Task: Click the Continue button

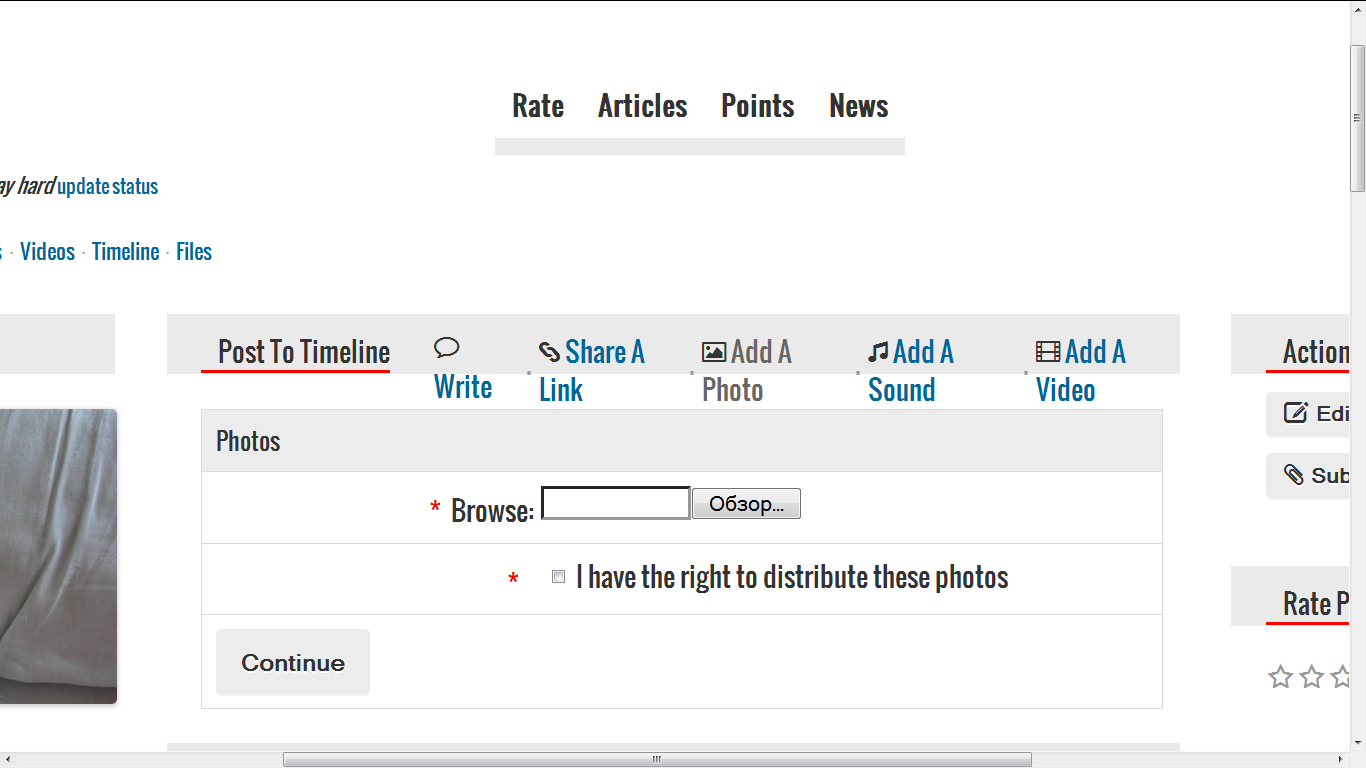Action: pos(293,662)
